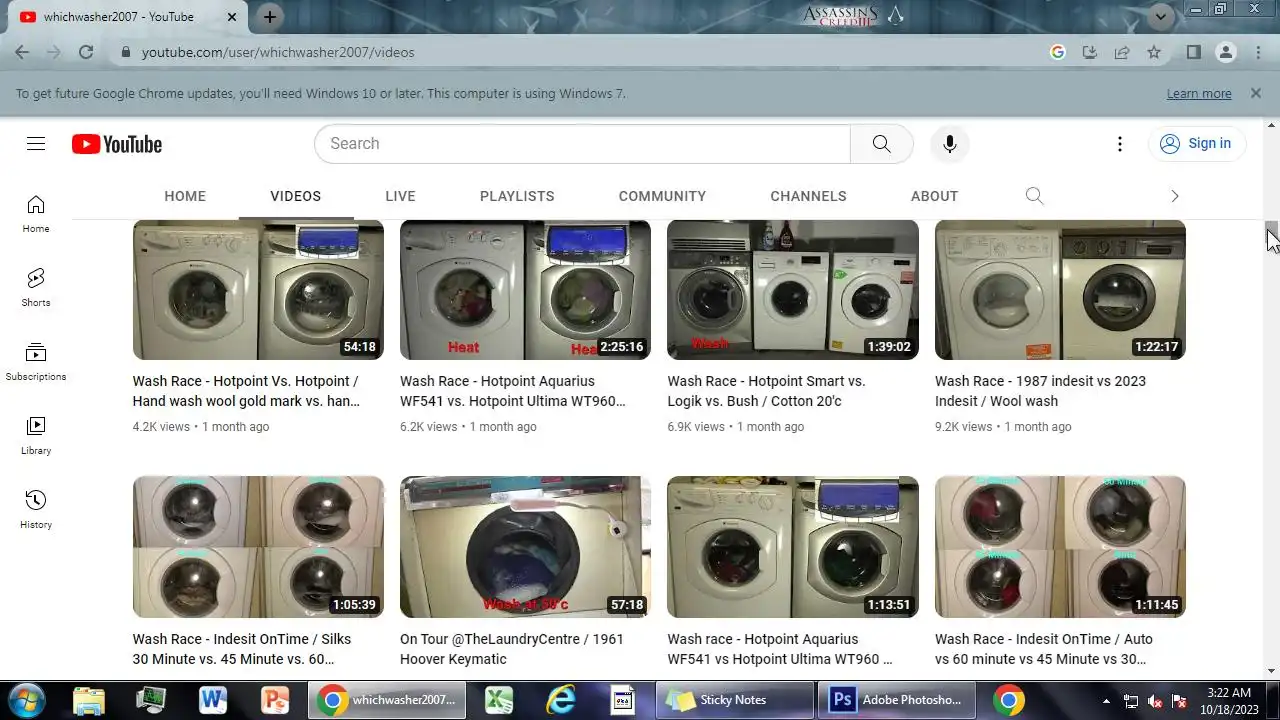
Task: Open a new browser tab
Action: click(270, 17)
